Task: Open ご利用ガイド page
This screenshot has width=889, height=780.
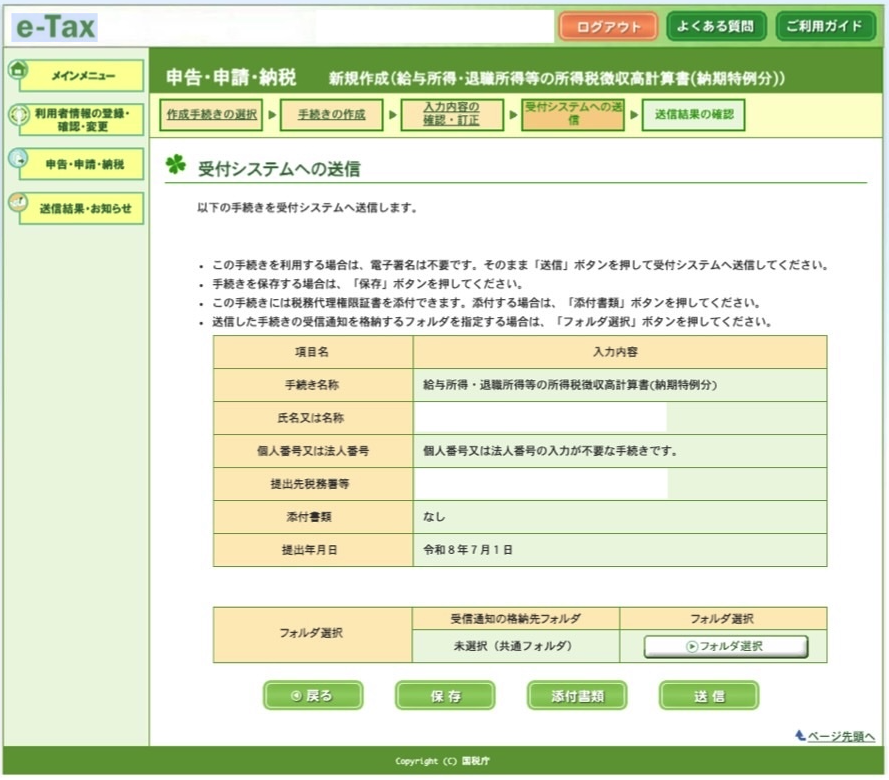Action: tap(825, 26)
